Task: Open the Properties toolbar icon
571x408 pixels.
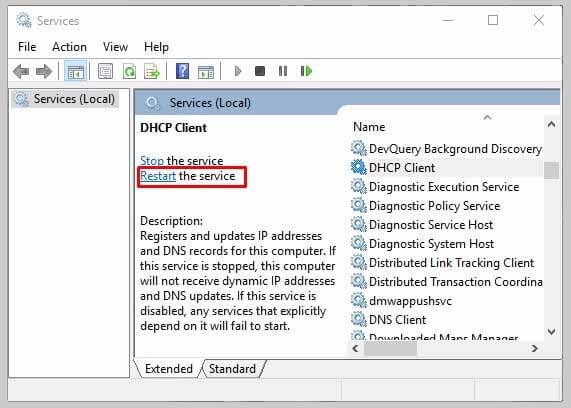Action: coord(106,71)
